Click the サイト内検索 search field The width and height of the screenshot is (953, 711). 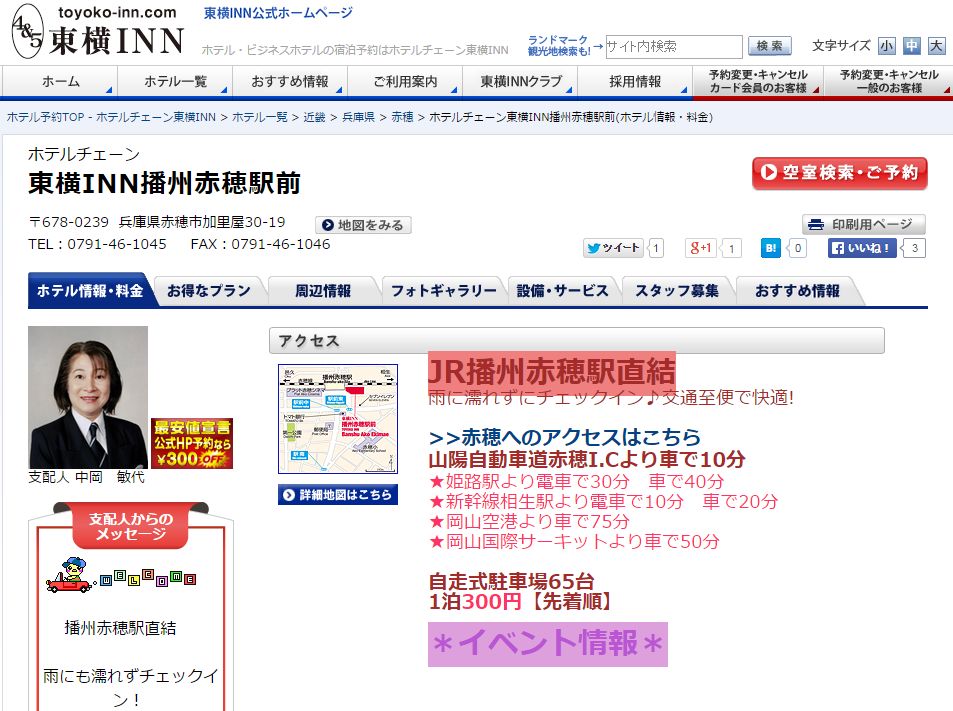click(673, 46)
